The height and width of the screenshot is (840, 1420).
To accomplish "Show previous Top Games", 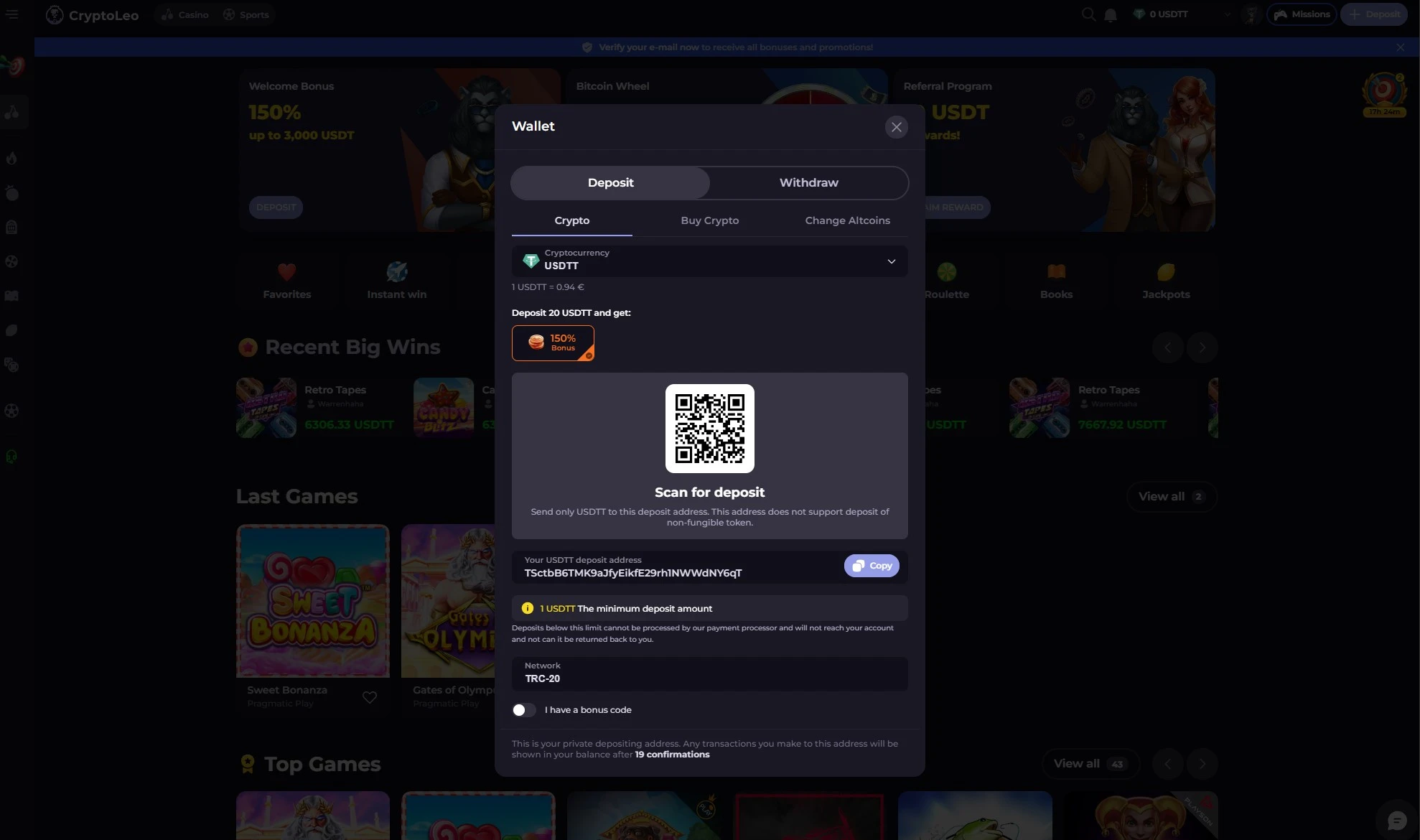I will 1167,764.
